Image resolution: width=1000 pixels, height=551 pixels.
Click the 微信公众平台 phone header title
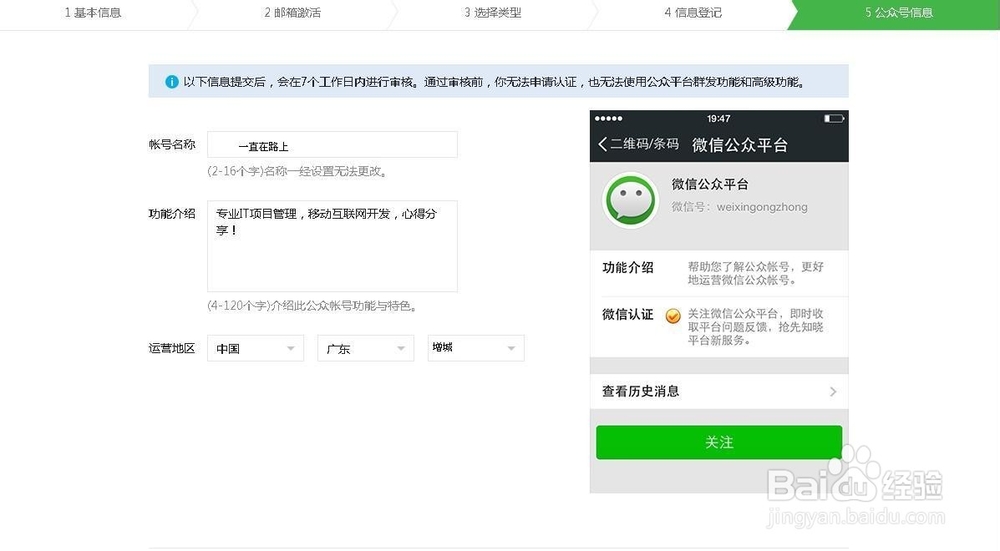point(740,145)
